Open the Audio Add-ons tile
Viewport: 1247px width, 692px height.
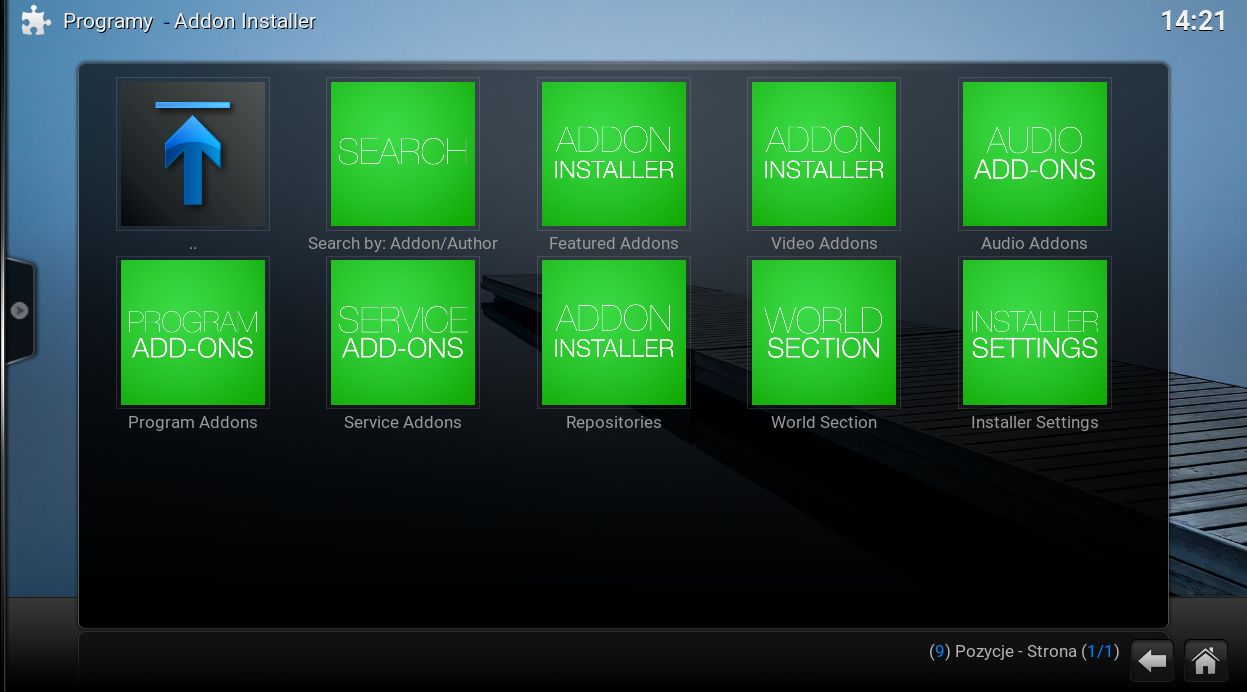pyautogui.click(x=1035, y=154)
